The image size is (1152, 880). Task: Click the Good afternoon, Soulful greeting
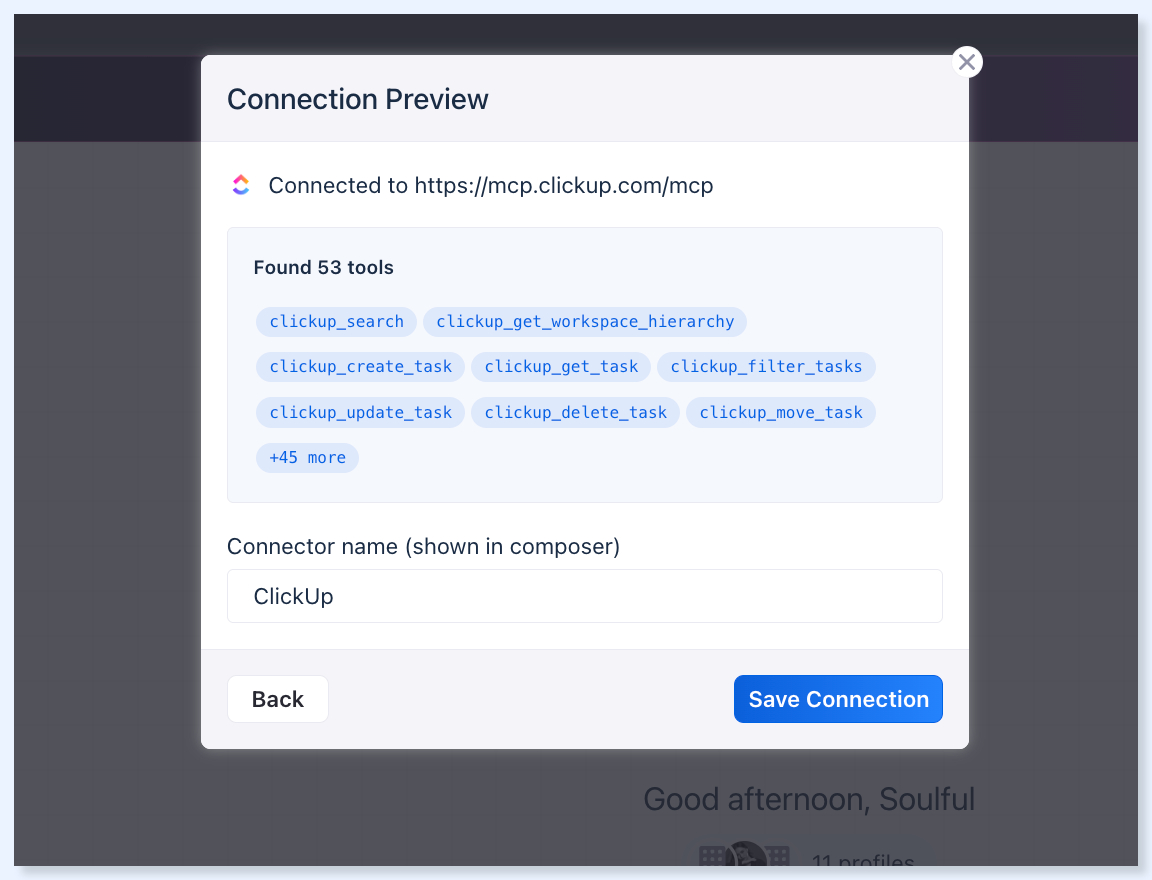[x=809, y=799]
